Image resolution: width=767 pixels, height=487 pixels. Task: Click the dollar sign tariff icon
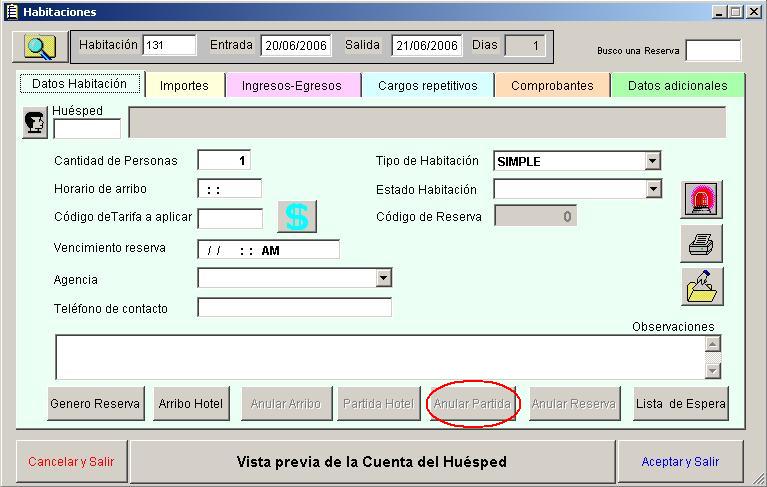click(297, 216)
